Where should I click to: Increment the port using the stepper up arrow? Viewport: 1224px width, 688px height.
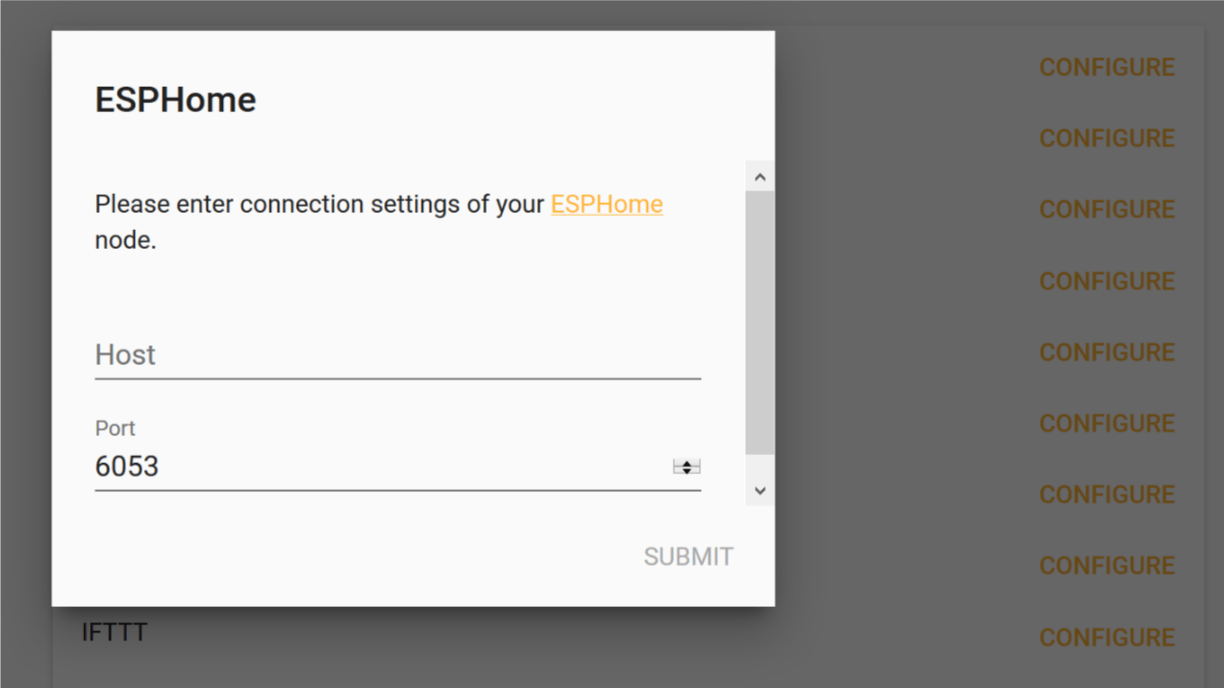pos(686,461)
